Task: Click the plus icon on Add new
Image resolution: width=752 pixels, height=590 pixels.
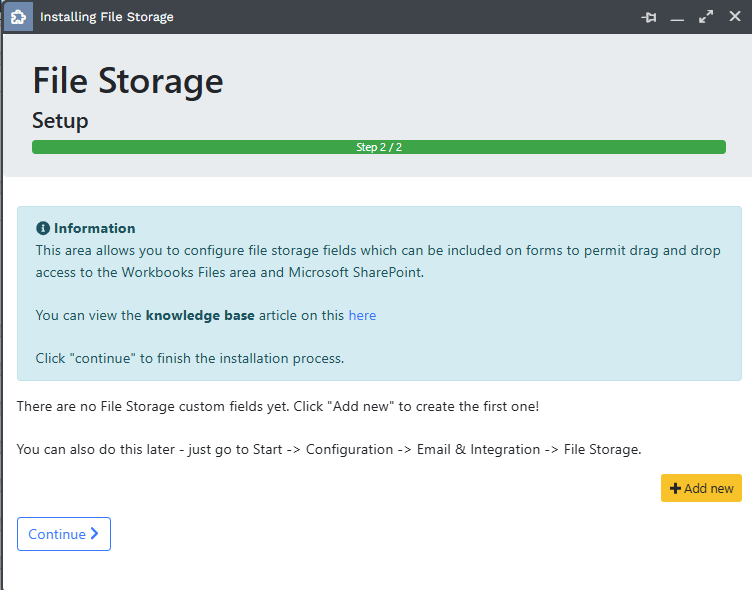Action: [x=675, y=488]
